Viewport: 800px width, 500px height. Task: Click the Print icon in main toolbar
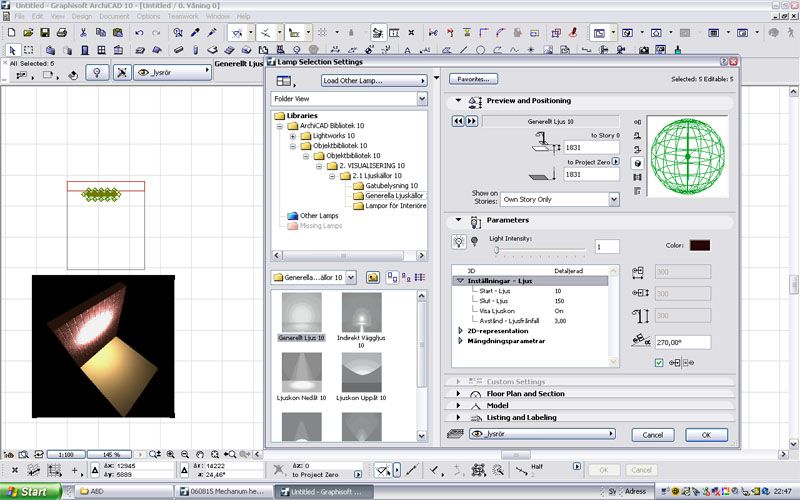(x=62, y=33)
